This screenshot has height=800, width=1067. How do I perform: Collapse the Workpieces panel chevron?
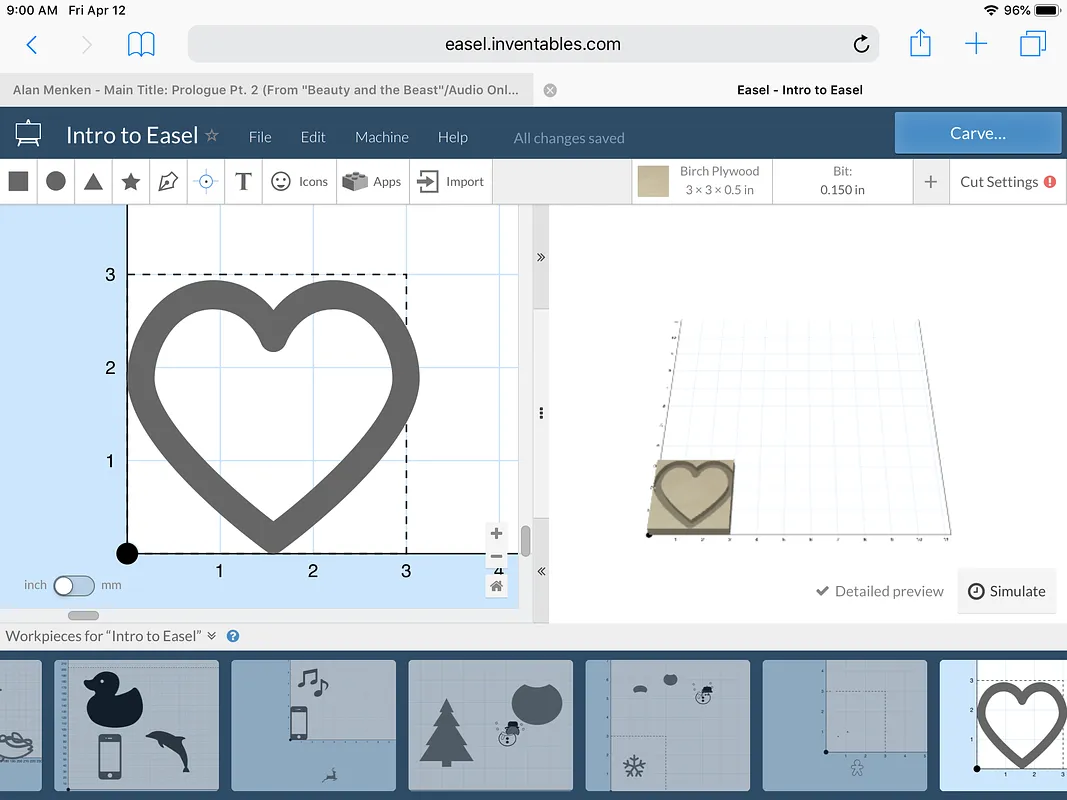click(x=212, y=636)
